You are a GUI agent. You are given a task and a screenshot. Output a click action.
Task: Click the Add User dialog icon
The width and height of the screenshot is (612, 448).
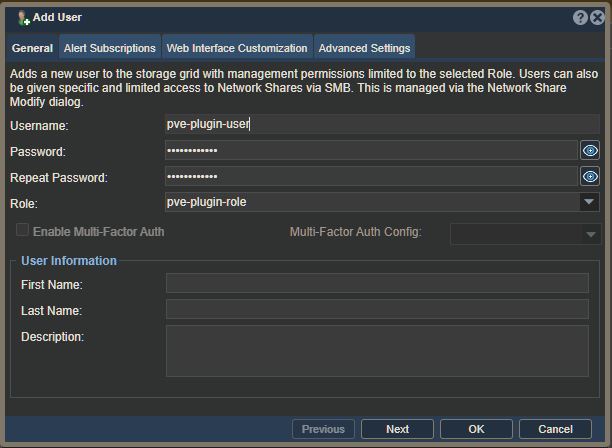(24, 18)
